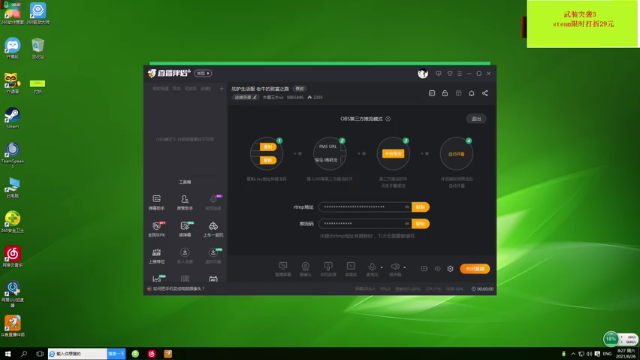Click the rtmp address field
640x360 pixels.
tap(365, 207)
